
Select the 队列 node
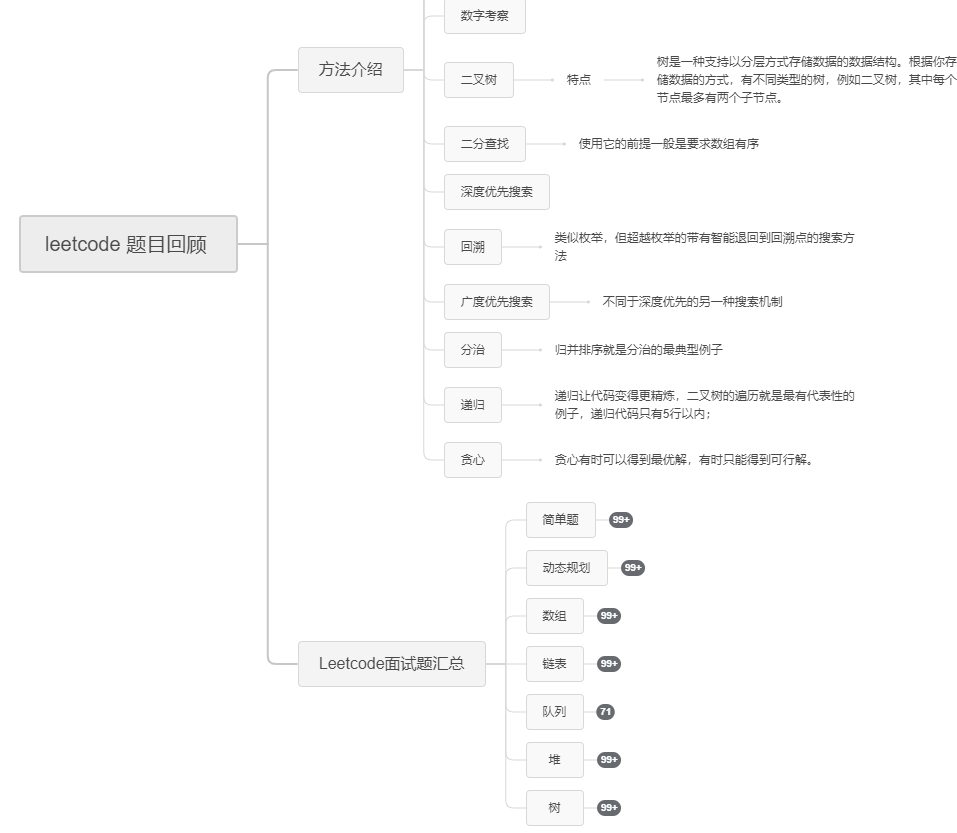[555, 712]
